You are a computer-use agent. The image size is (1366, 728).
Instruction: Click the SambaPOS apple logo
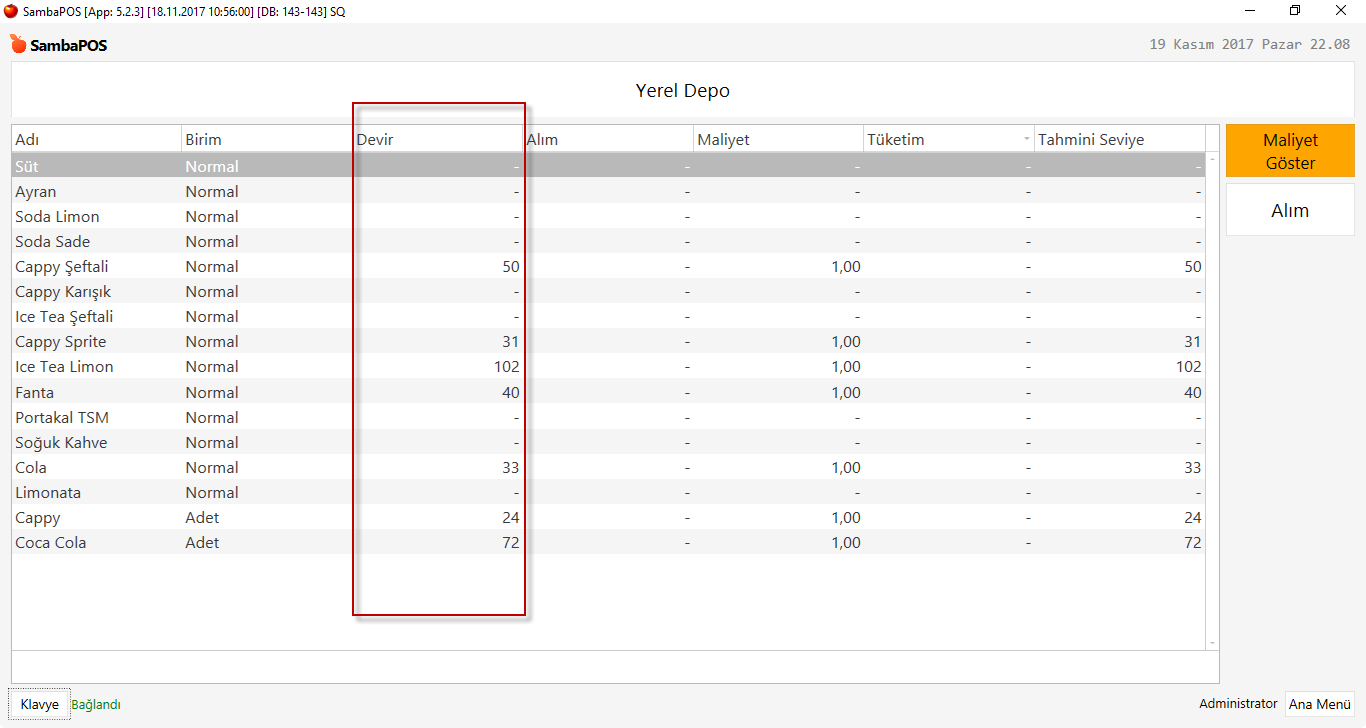pos(18,45)
